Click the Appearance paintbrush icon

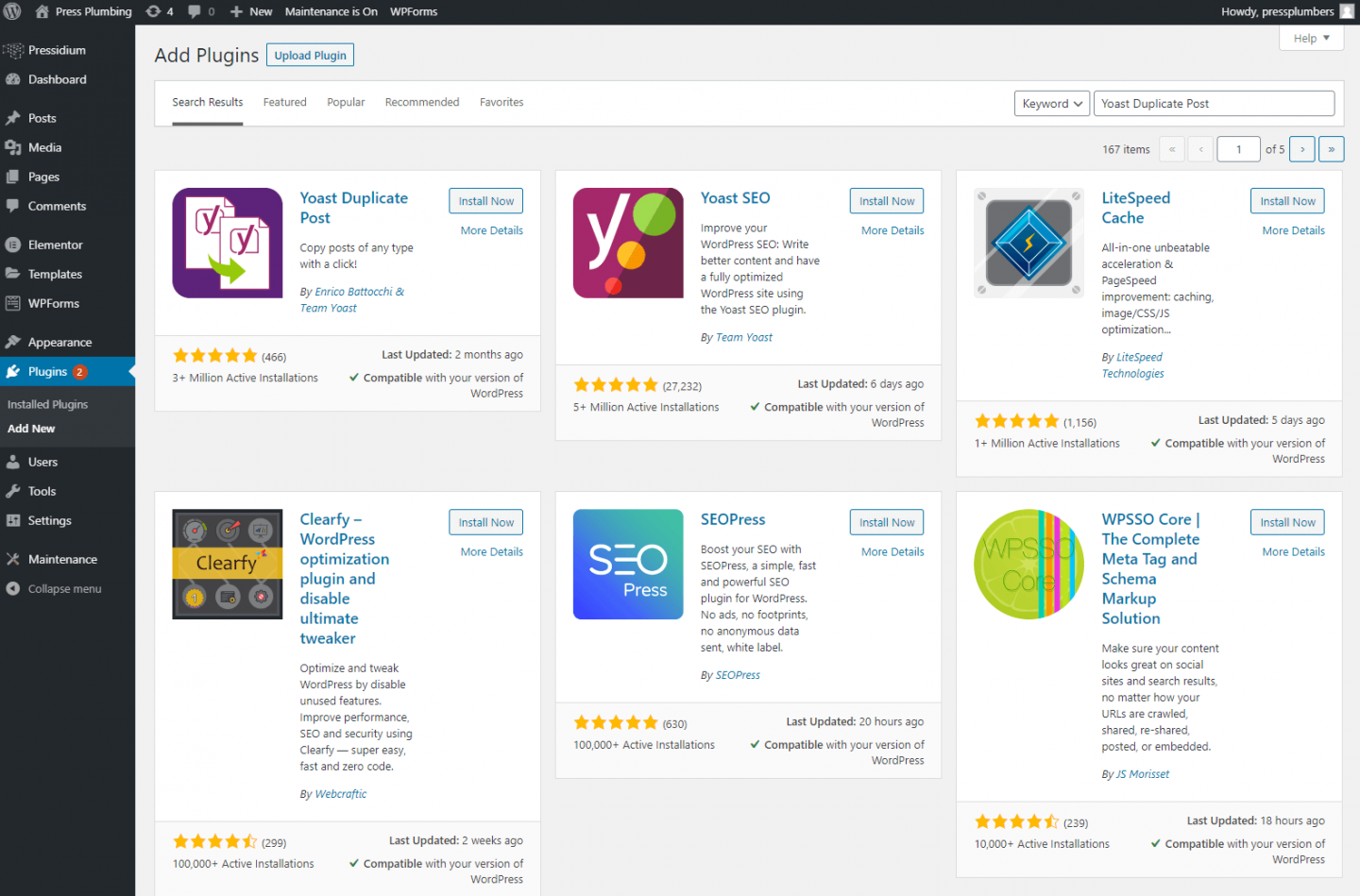pos(13,342)
